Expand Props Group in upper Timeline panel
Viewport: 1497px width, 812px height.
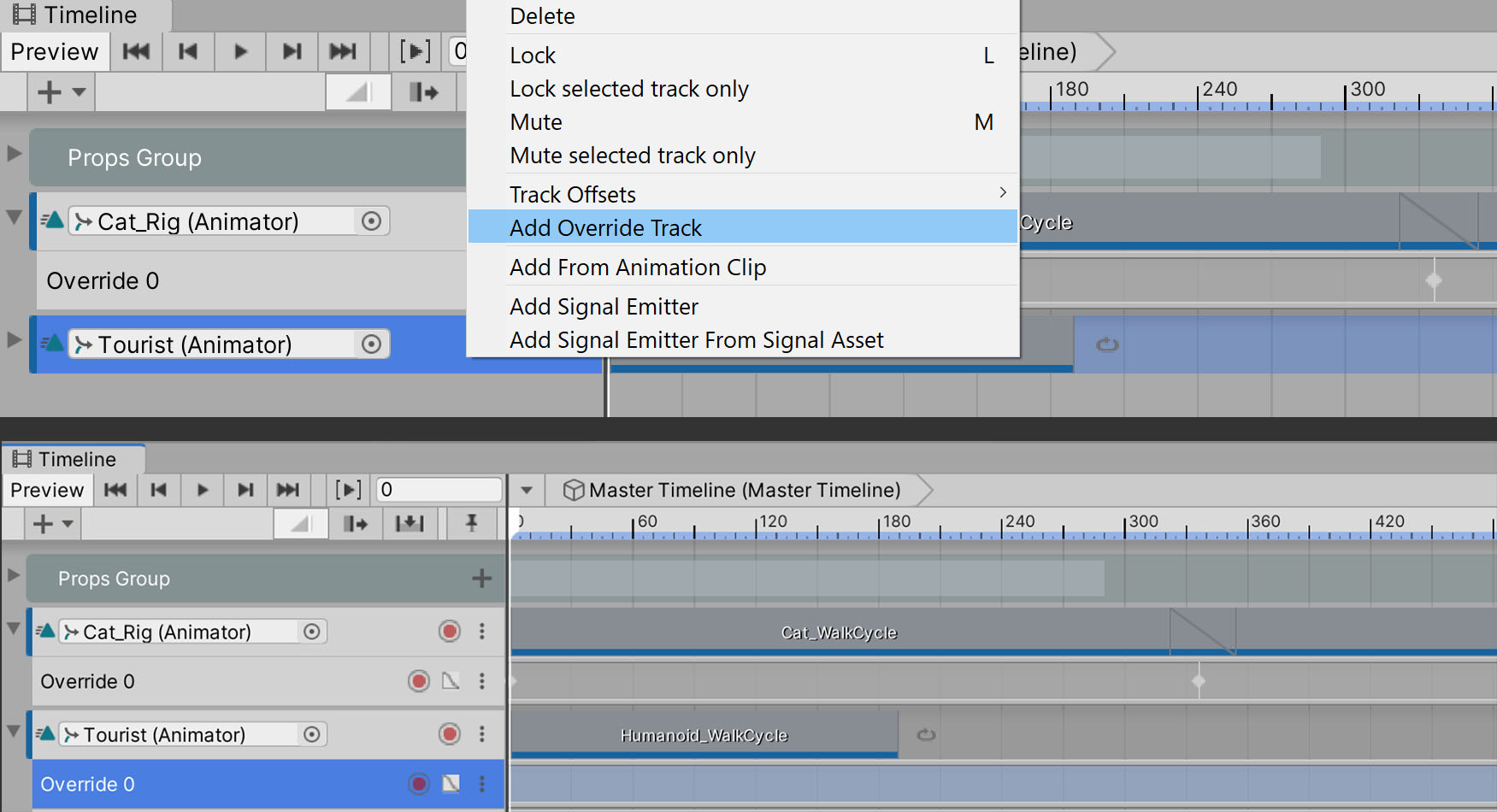click(14, 154)
